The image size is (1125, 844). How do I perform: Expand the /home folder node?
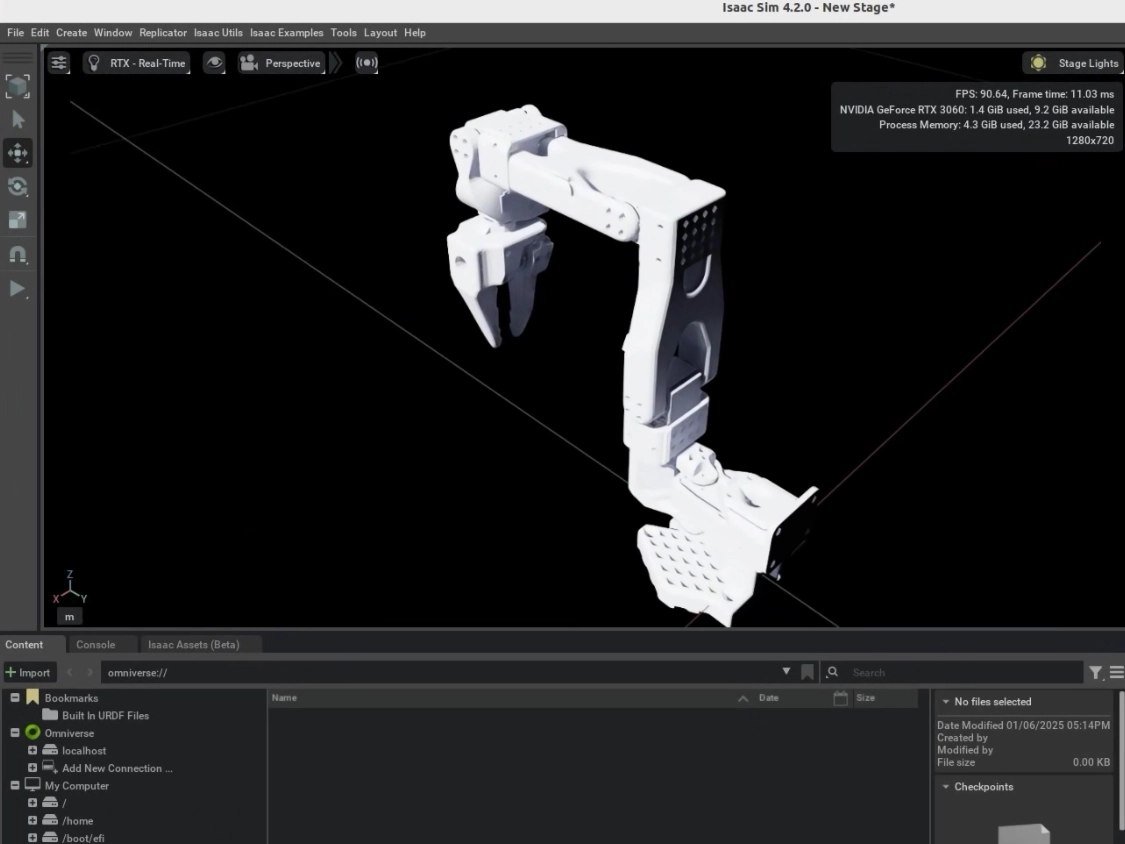coord(31,820)
